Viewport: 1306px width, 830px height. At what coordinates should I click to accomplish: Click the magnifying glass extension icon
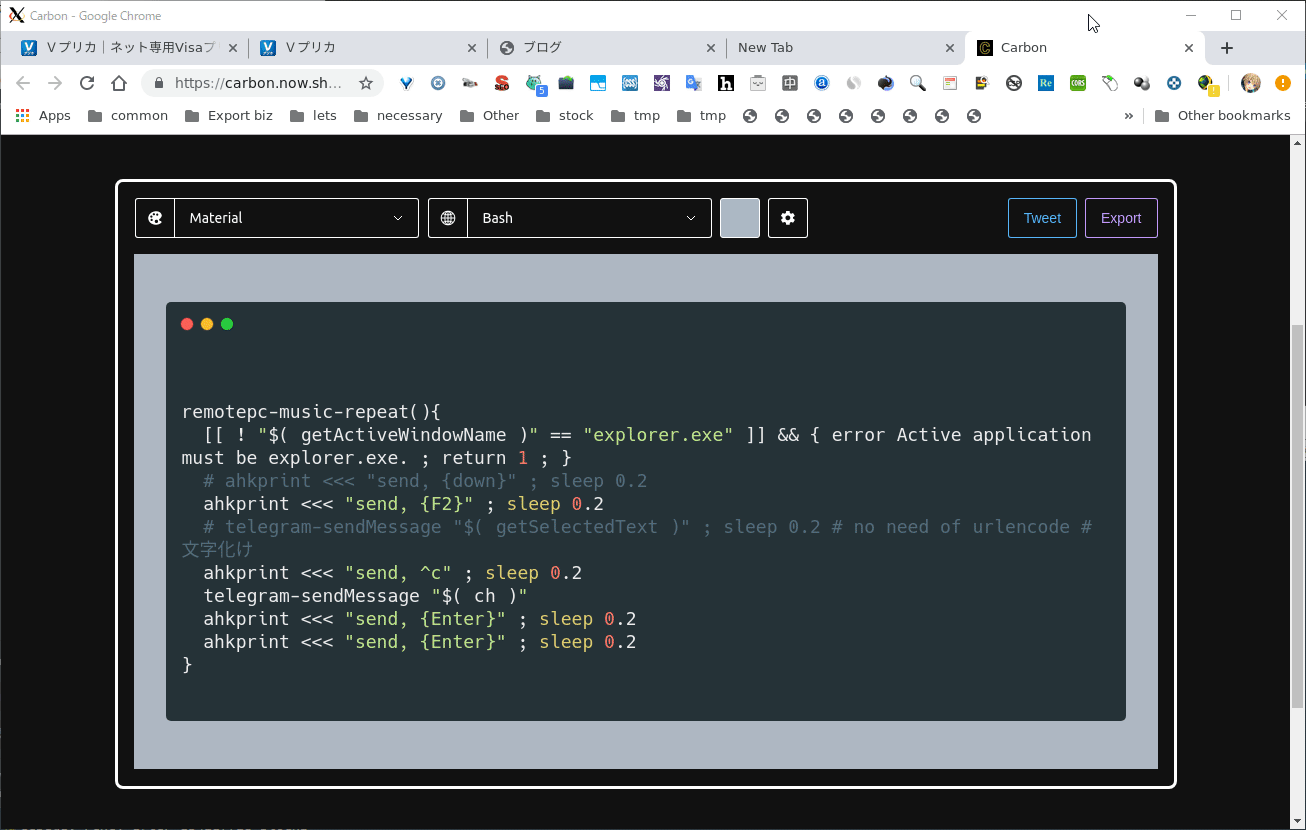point(917,83)
